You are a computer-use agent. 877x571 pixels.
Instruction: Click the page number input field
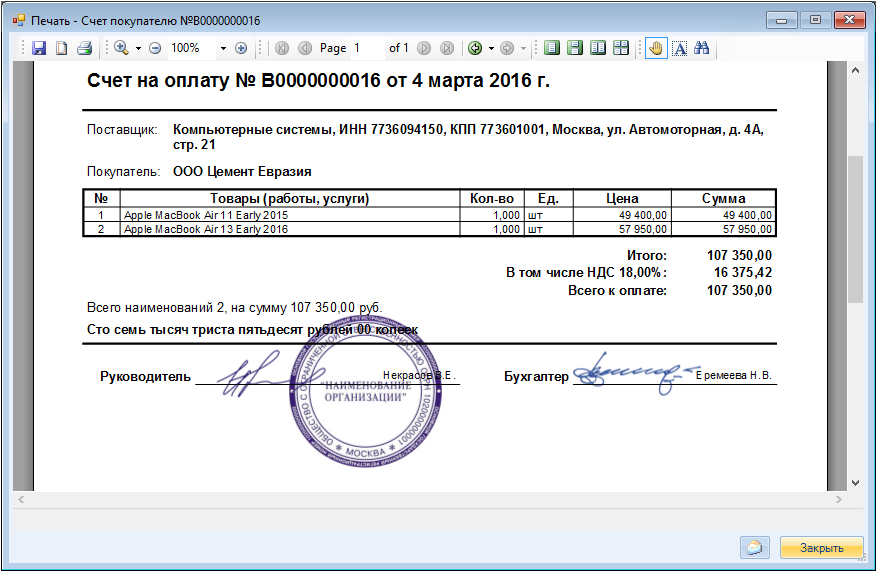click(x=367, y=48)
